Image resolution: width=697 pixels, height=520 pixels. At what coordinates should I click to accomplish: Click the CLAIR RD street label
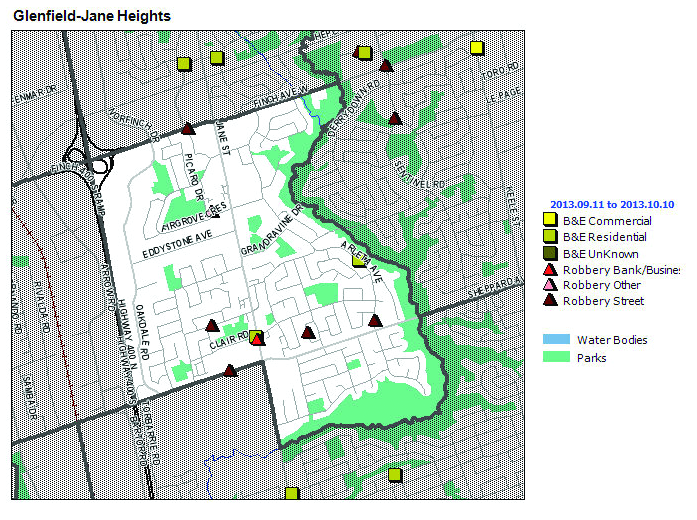229,340
